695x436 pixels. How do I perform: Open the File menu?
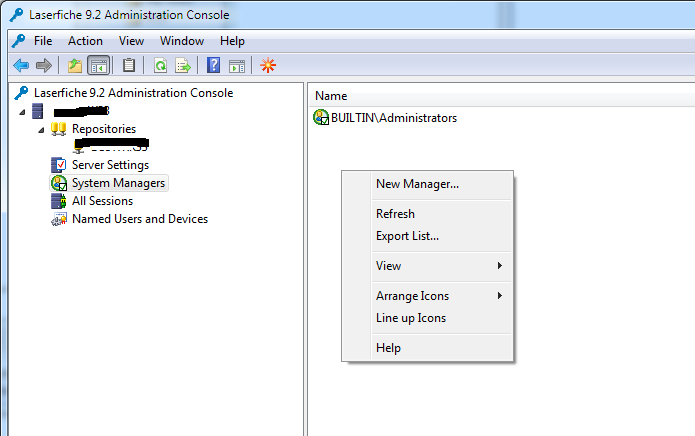pyautogui.click(x=43, y=41)
